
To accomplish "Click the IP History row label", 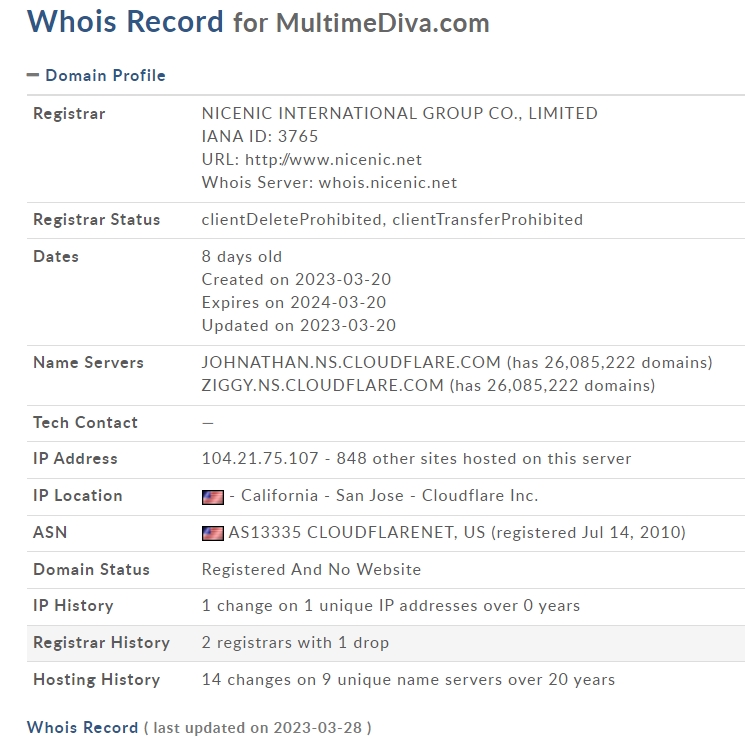I will click(73, 606).
